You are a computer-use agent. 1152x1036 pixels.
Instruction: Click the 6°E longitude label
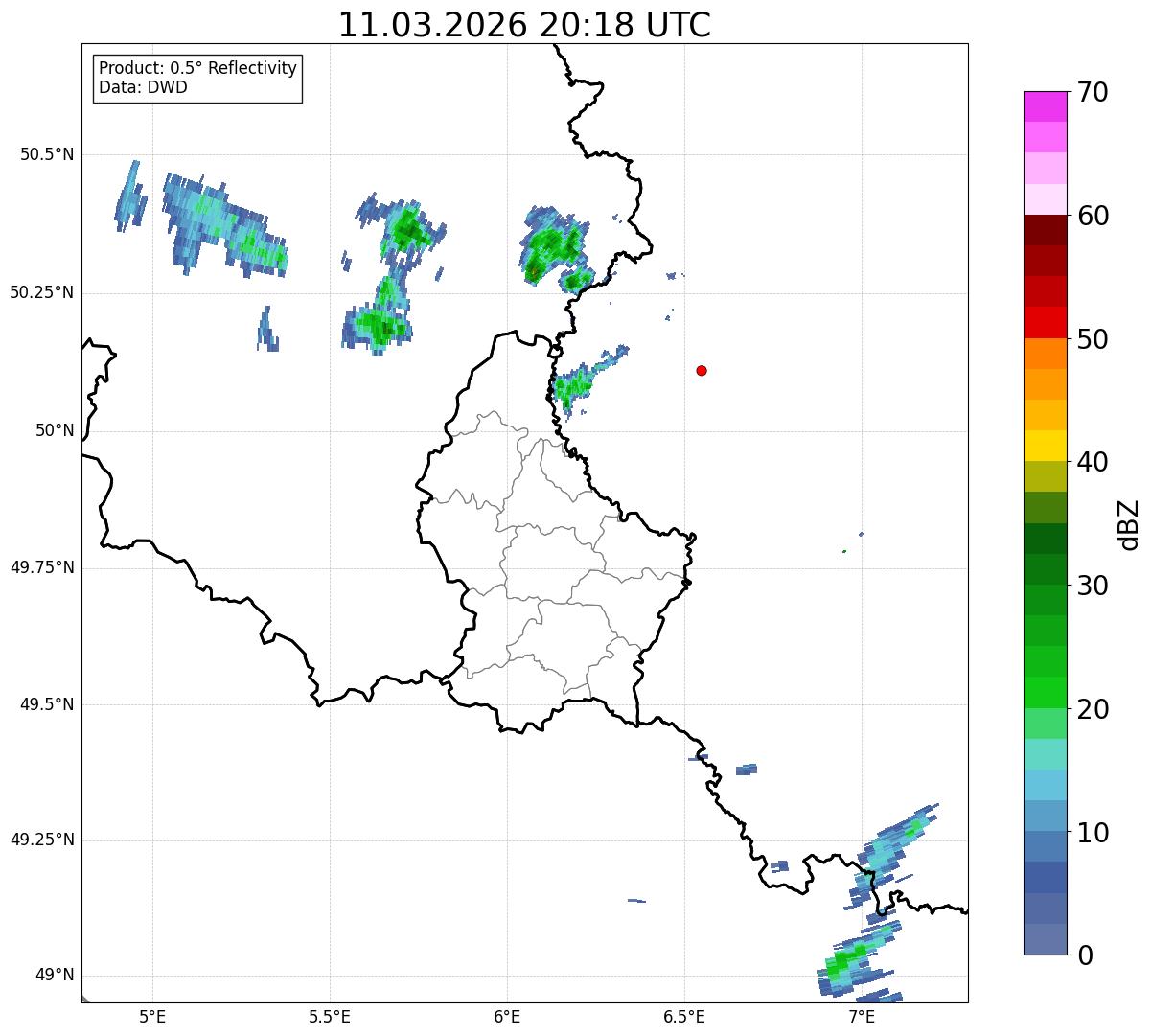(507, 1016)
